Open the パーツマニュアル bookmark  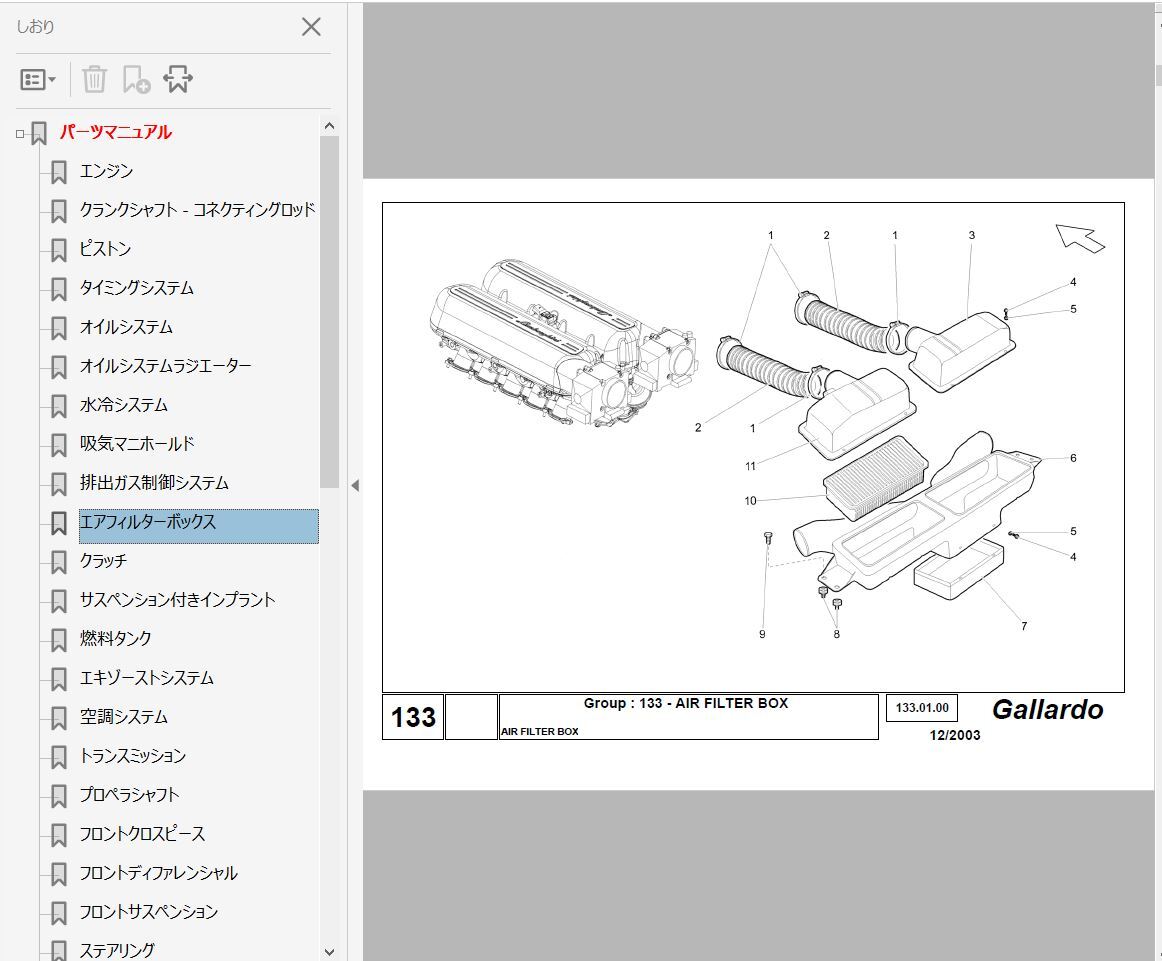click(x=116, y=133)
